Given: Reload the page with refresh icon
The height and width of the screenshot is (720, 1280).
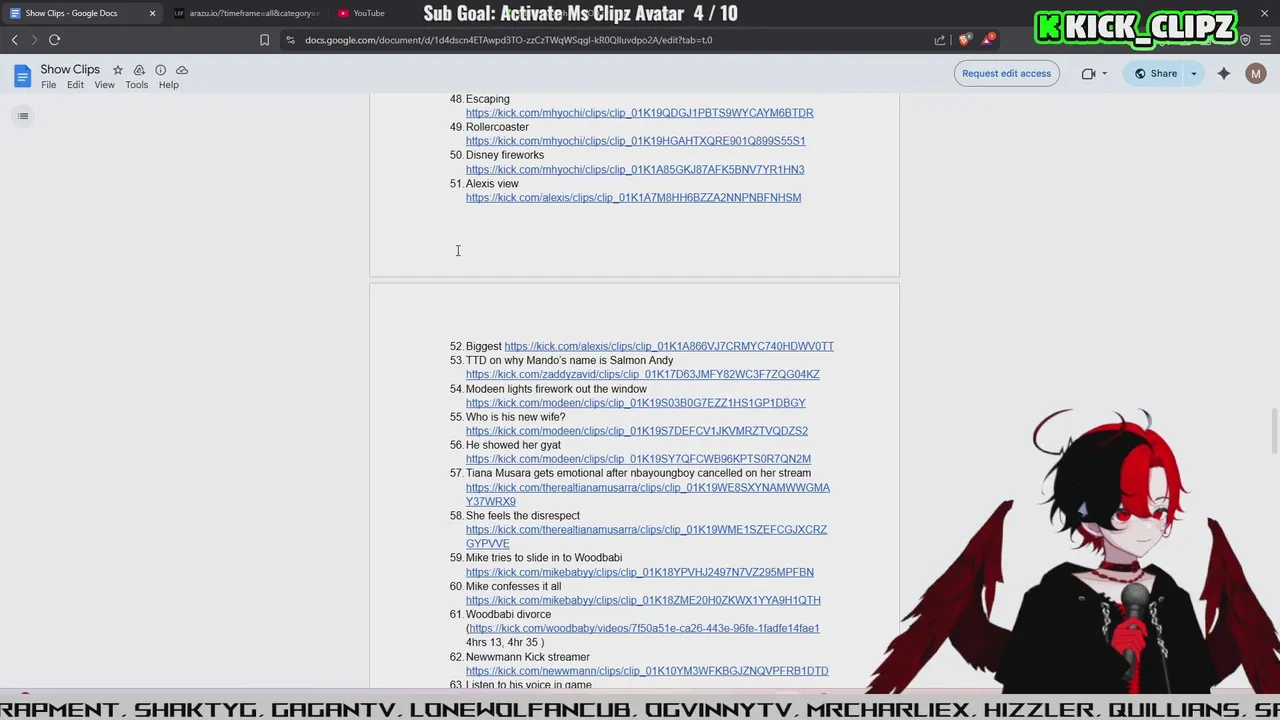Looking at the screenshot, I should pos(54,40).
